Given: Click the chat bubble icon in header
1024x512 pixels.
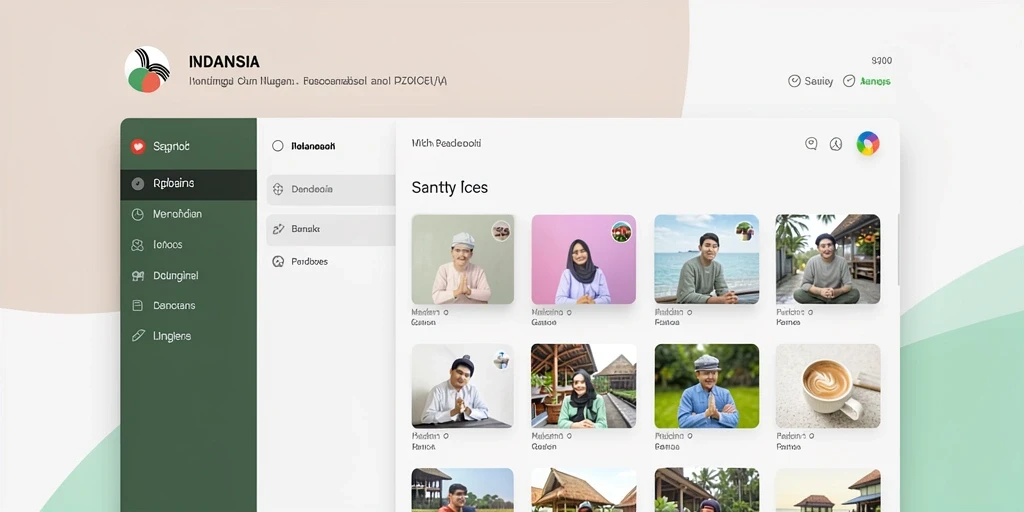Looking at the screenshot, I should pos(811,144).
